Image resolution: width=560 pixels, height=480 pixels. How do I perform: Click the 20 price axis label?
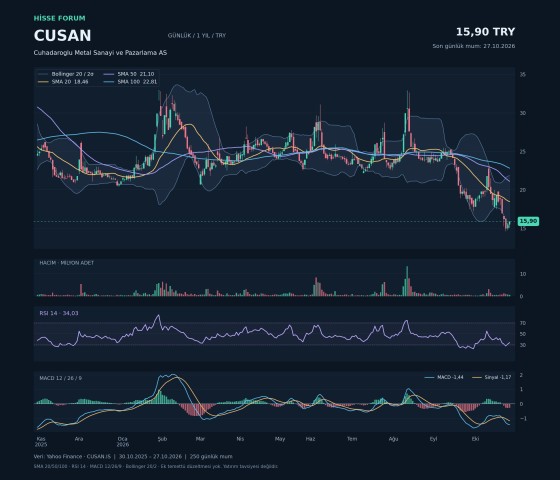(x=522, y=190)
